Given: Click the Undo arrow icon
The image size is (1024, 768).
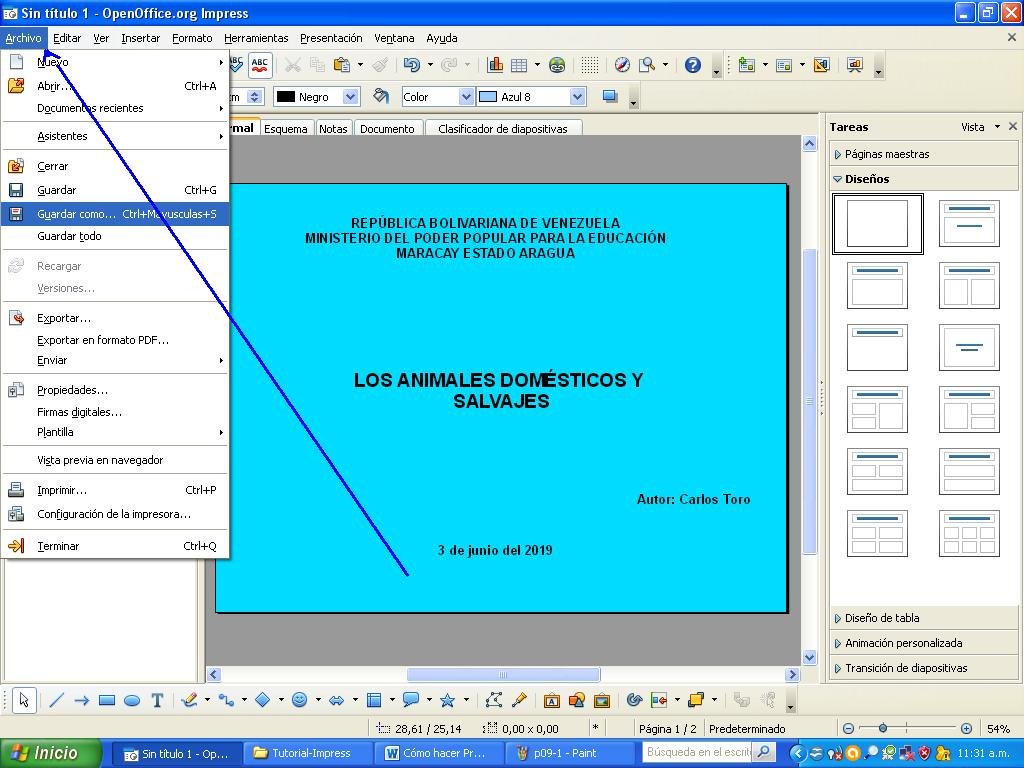Looking at the screenshot, I should pos(411,65).
